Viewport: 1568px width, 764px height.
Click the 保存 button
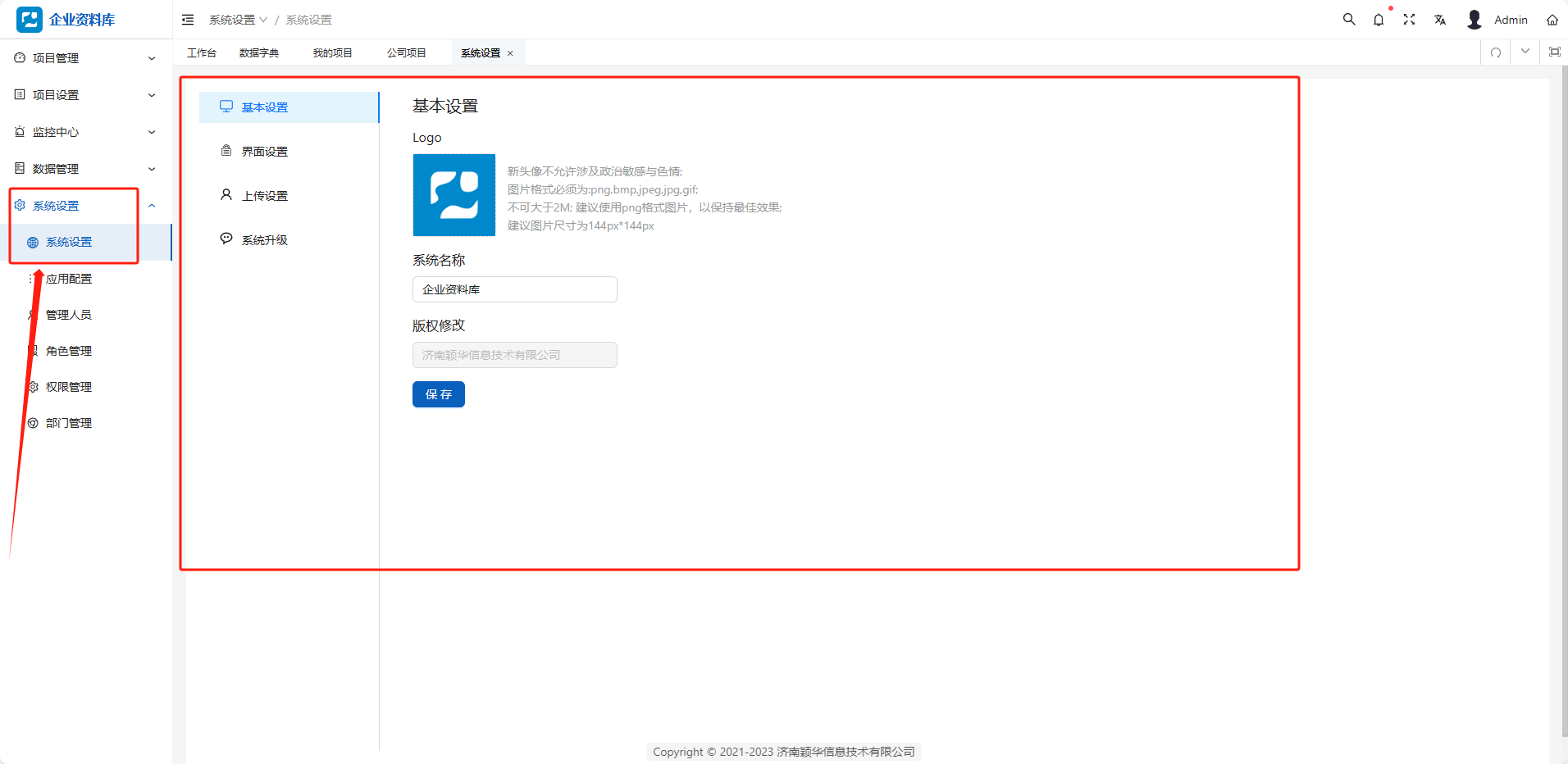(x=439, y=394)
